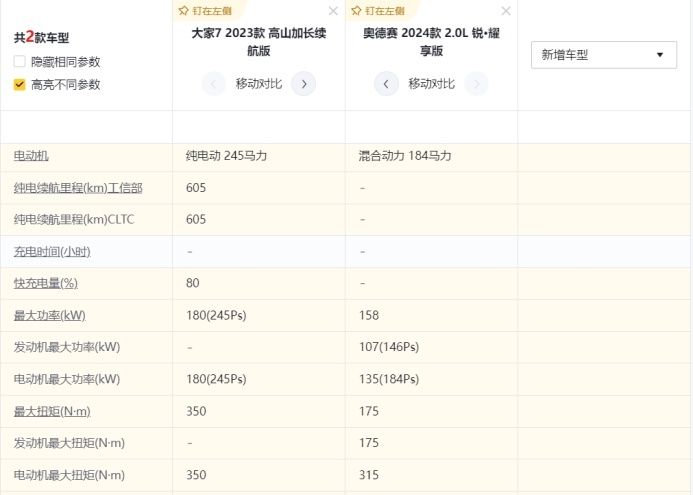This screenshot has width=693, height=495.
Task: Click 180(245Ps) in 最大功率 row
Action: (216, 315)
